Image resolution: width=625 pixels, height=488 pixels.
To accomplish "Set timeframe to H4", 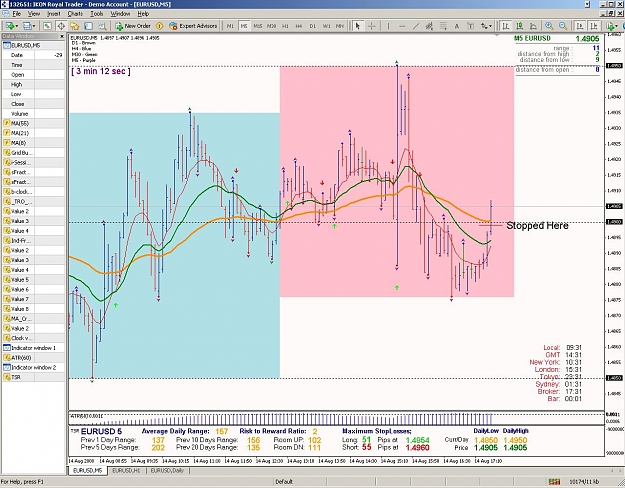I will coord(299,26).
